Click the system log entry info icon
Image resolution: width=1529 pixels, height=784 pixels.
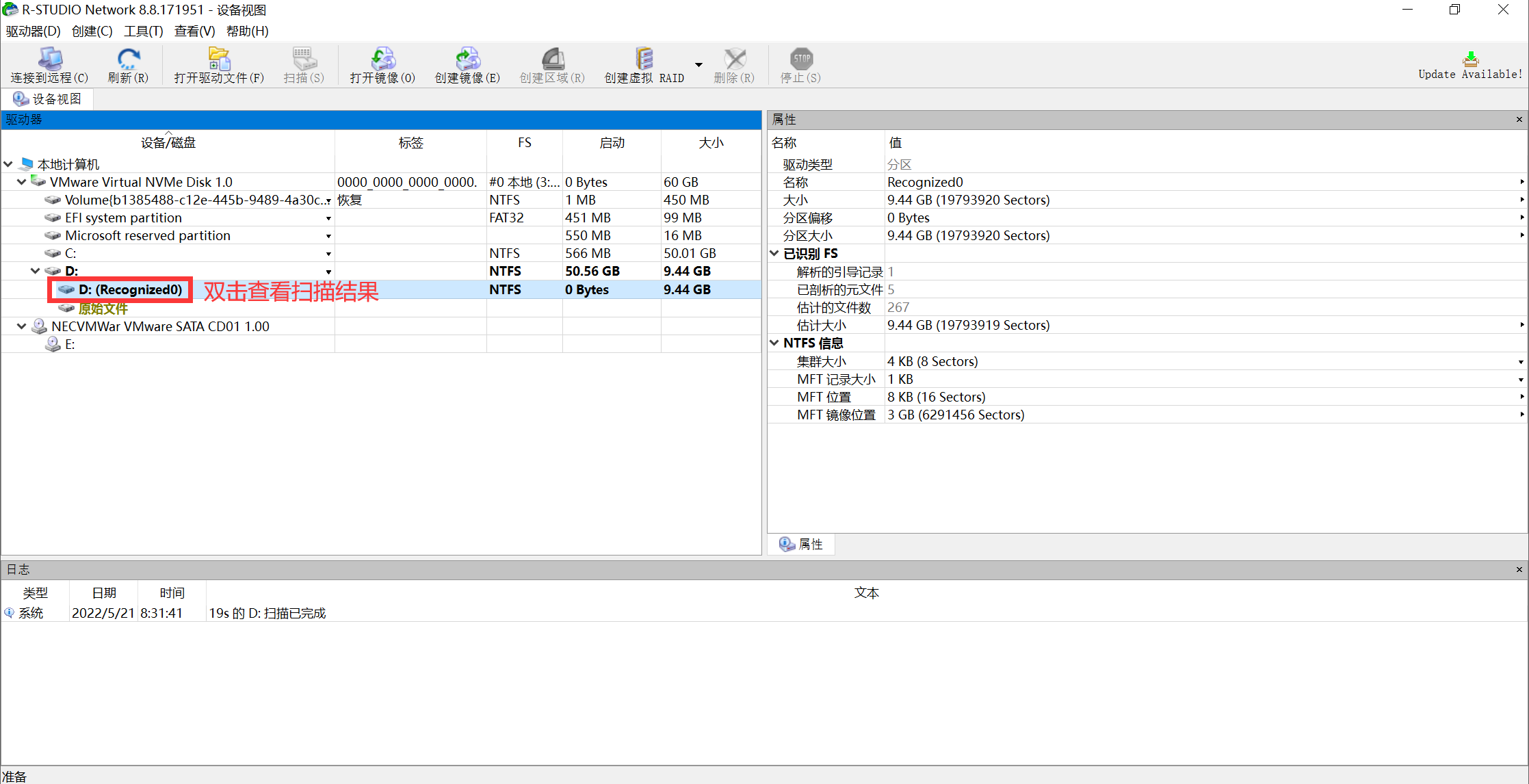9,613
